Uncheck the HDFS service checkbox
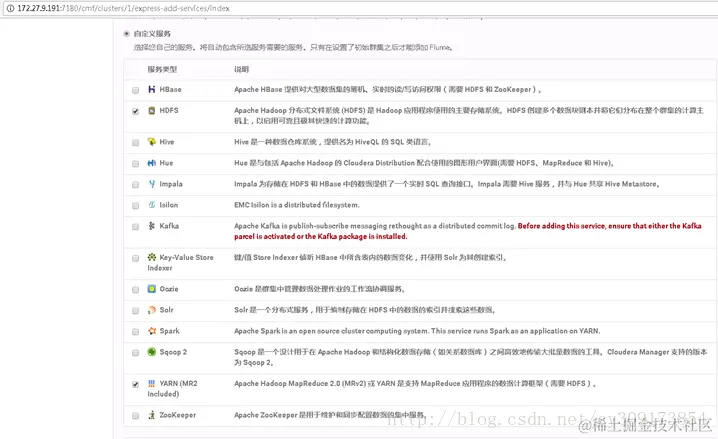718x439 pixels. click(x=136, y=111)
